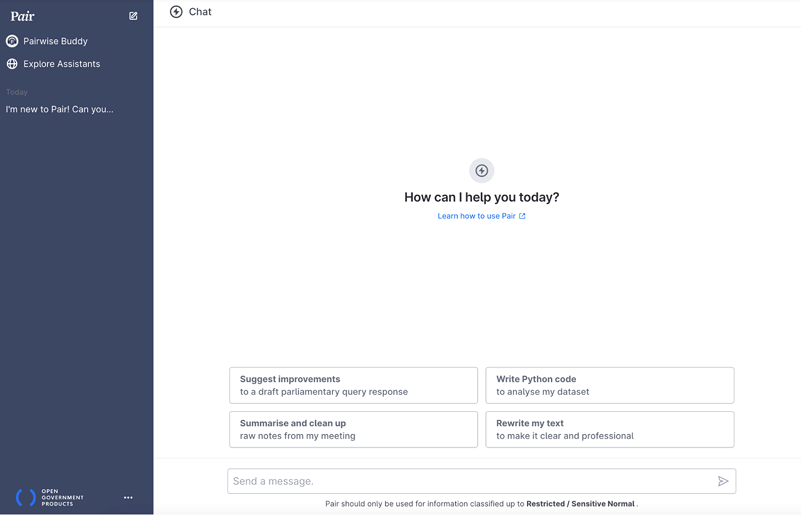Choose Suggest improvements prompt card
This screenshot has height=516, width=801.
(354, 385)
